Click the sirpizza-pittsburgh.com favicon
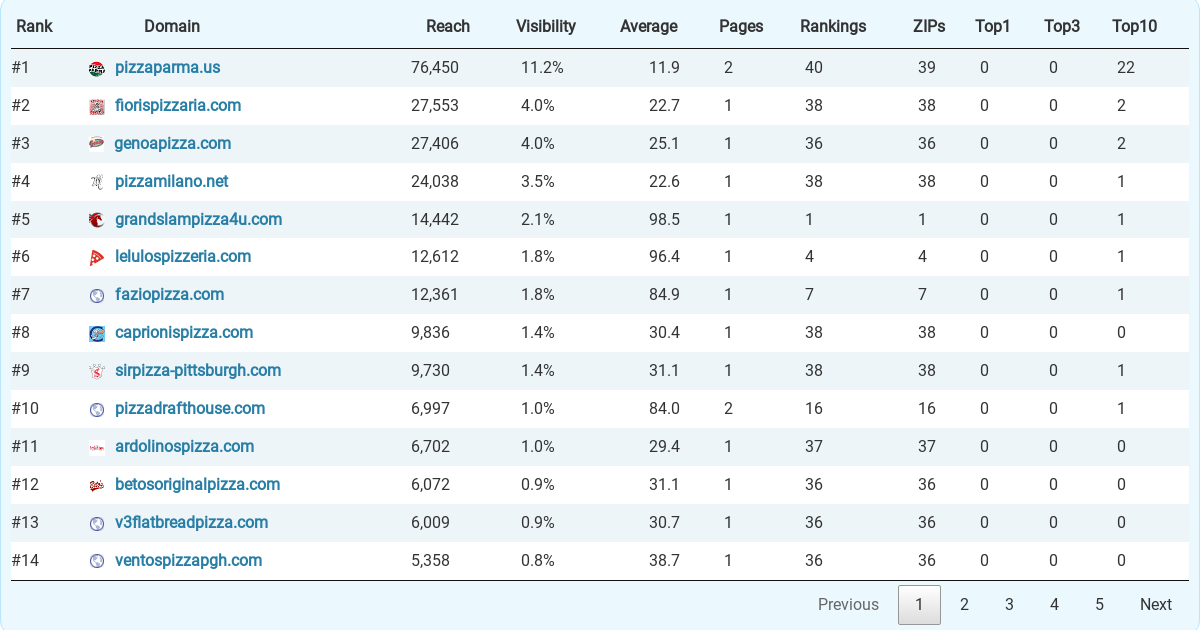 point(97,371)
